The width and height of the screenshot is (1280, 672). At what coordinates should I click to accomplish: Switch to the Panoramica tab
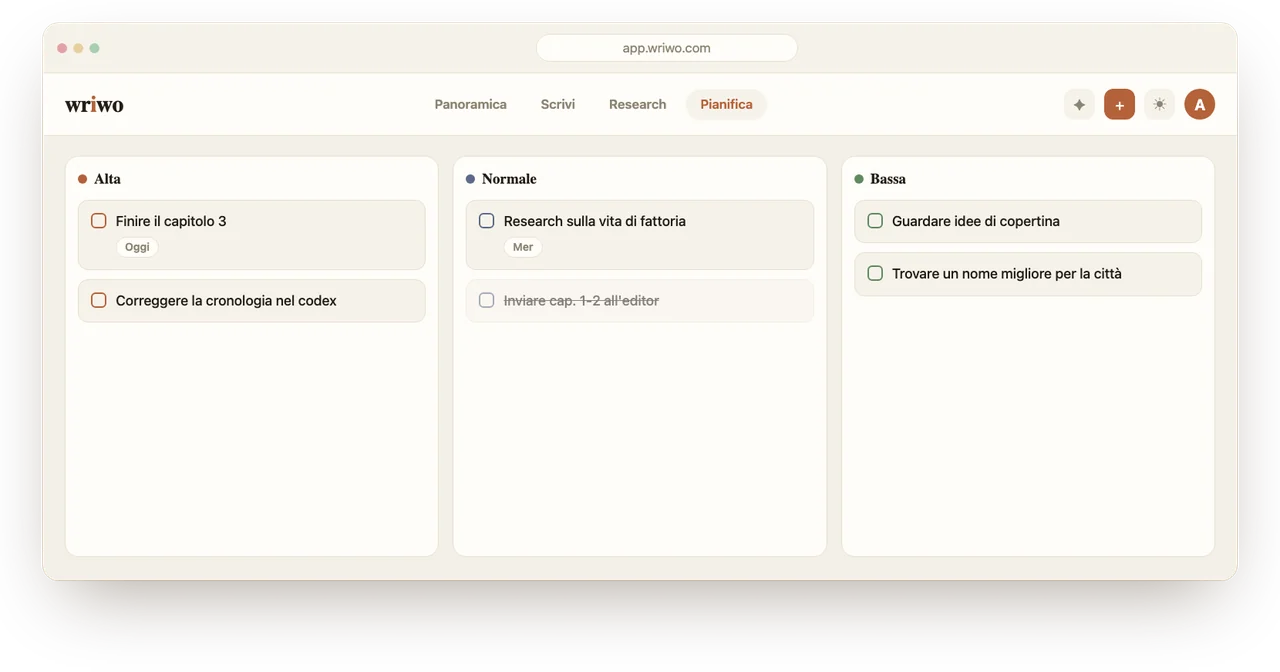point(471,104)
